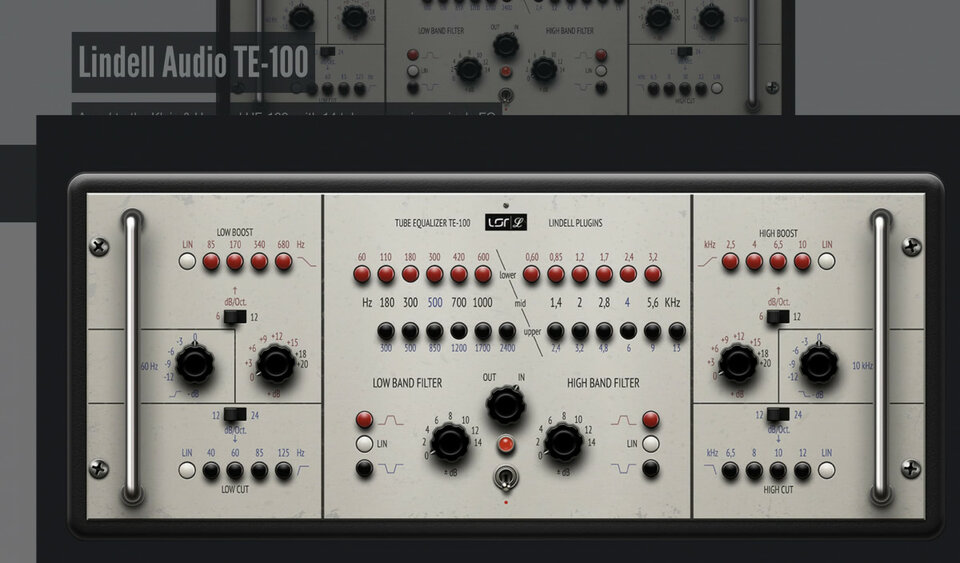This screenshot has width=960, height=563.
Task: Choose the black 1700 upper band button
Action: (x=483, y=331)
